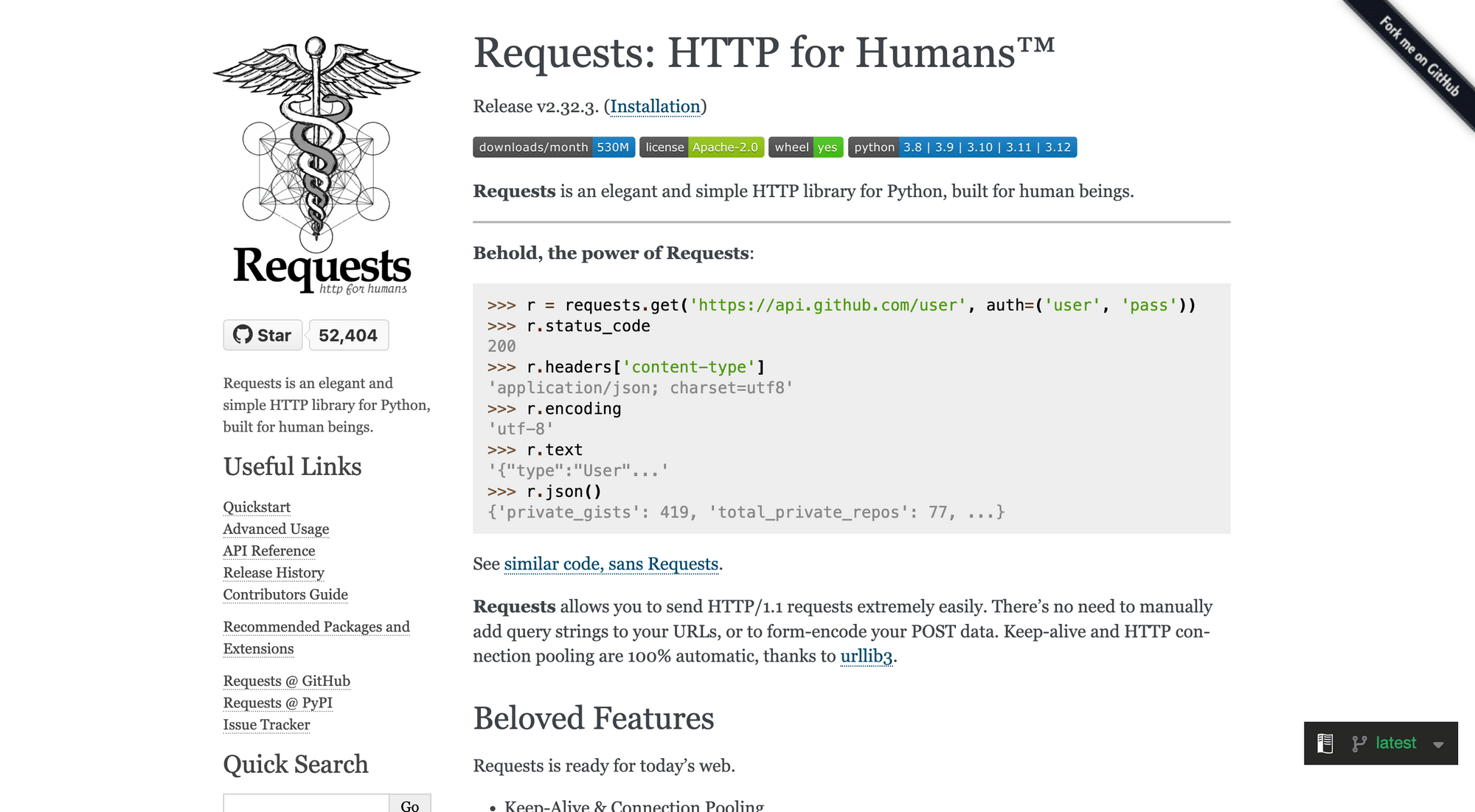Open similar code, sans Requests link
Screen dimensions: 1475x812
click(x=611, y=564)
